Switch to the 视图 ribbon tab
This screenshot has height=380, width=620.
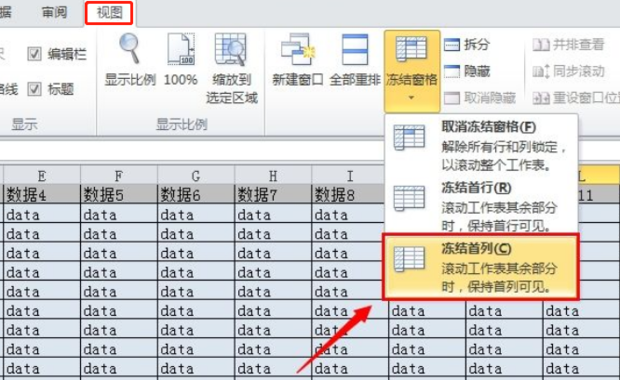point(110,13)
